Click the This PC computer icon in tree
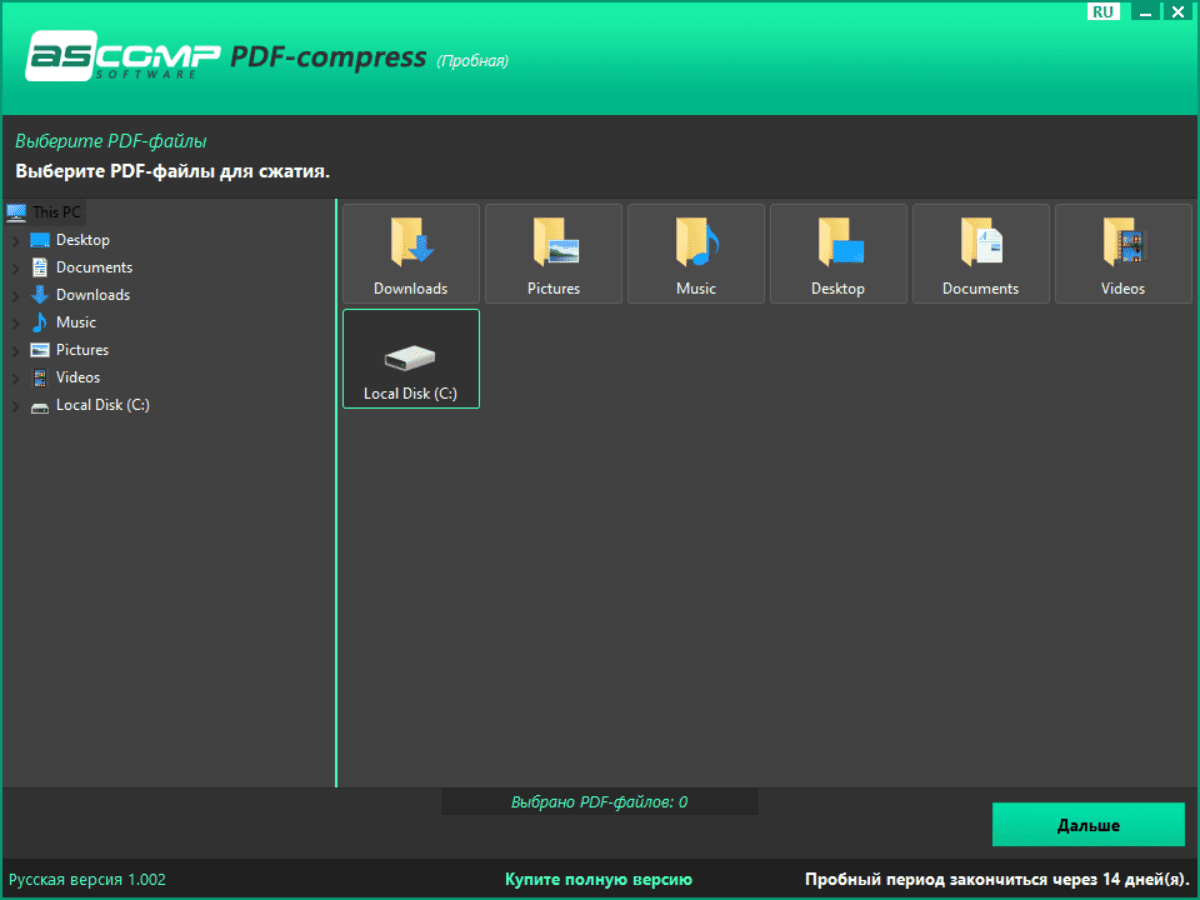This screenshot has width=1200, height=900. (x=16, y=212)
